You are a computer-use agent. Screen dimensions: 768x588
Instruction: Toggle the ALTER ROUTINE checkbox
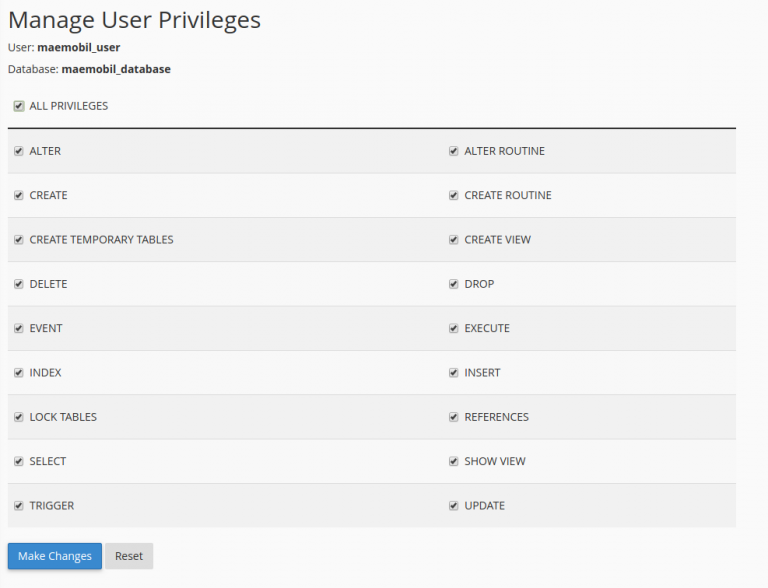[454, 151]
